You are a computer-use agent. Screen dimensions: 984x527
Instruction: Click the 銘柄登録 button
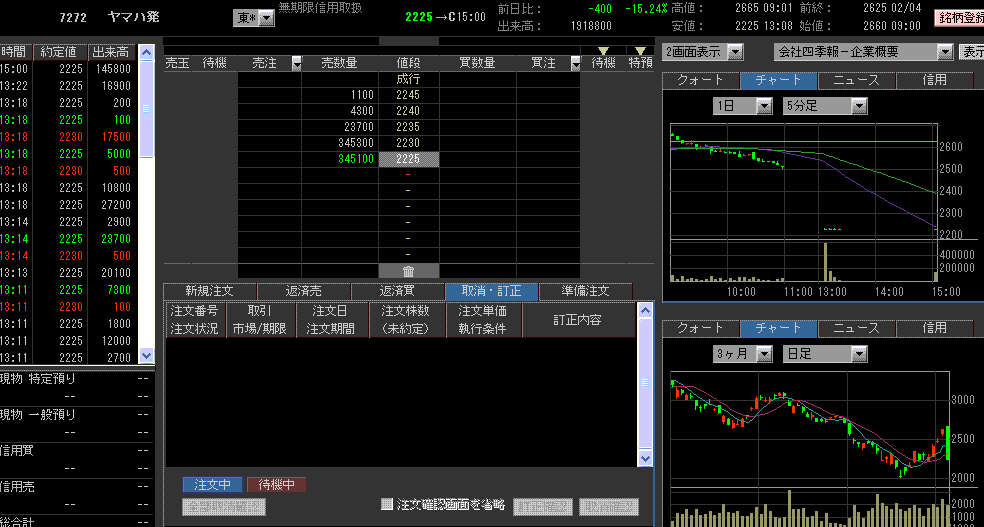click(x=958, y=18)
